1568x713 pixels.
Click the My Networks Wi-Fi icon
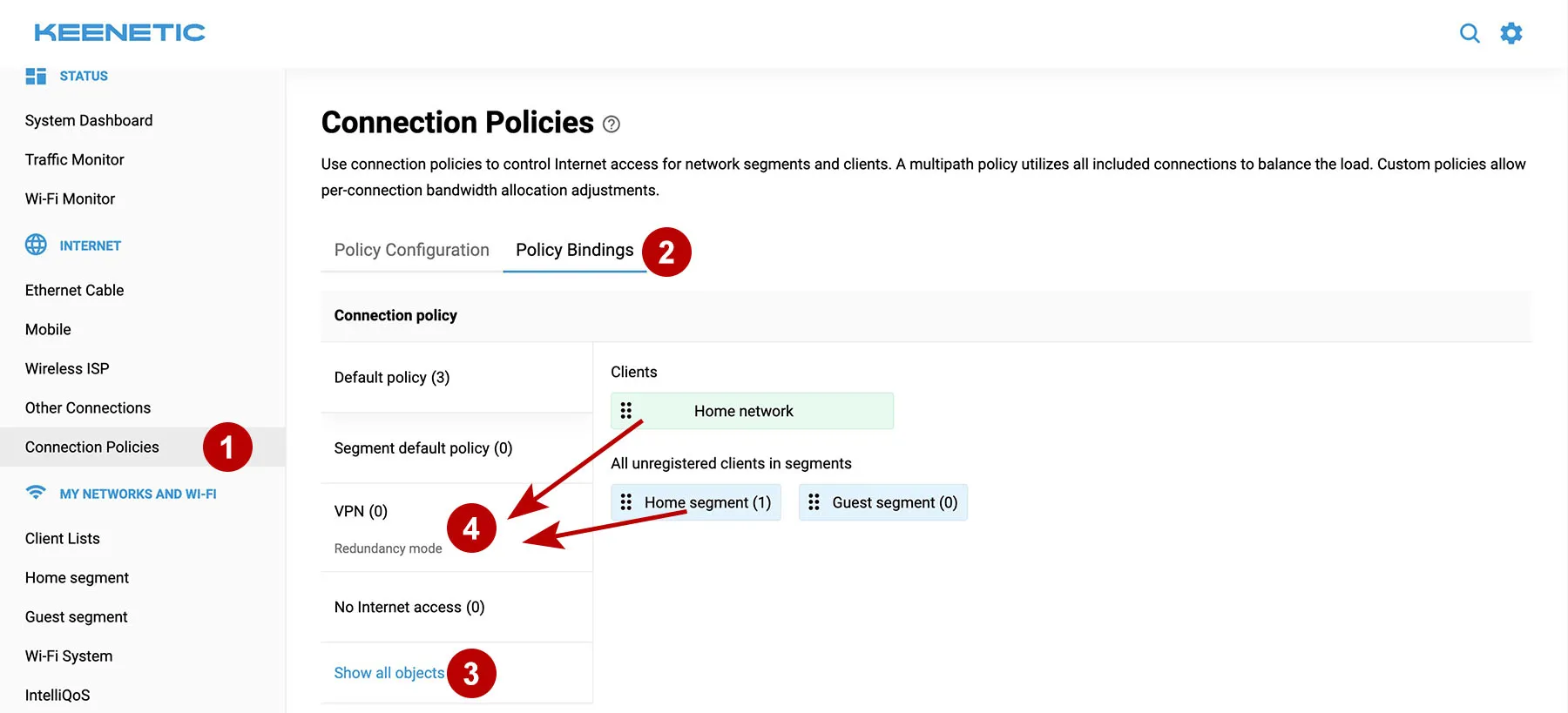point(36,493)
